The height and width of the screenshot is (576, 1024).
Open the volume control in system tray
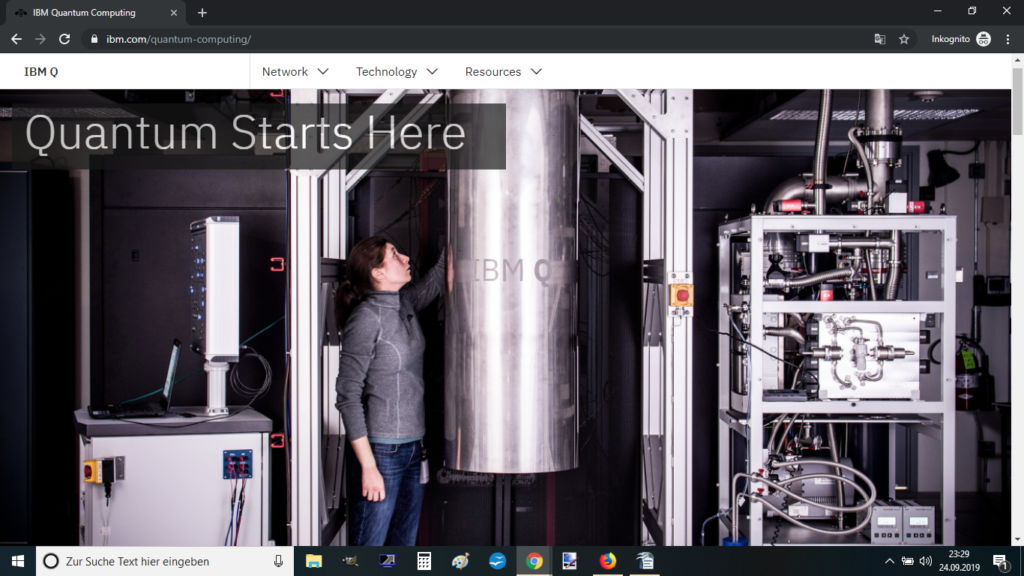(x=925, y=561)
